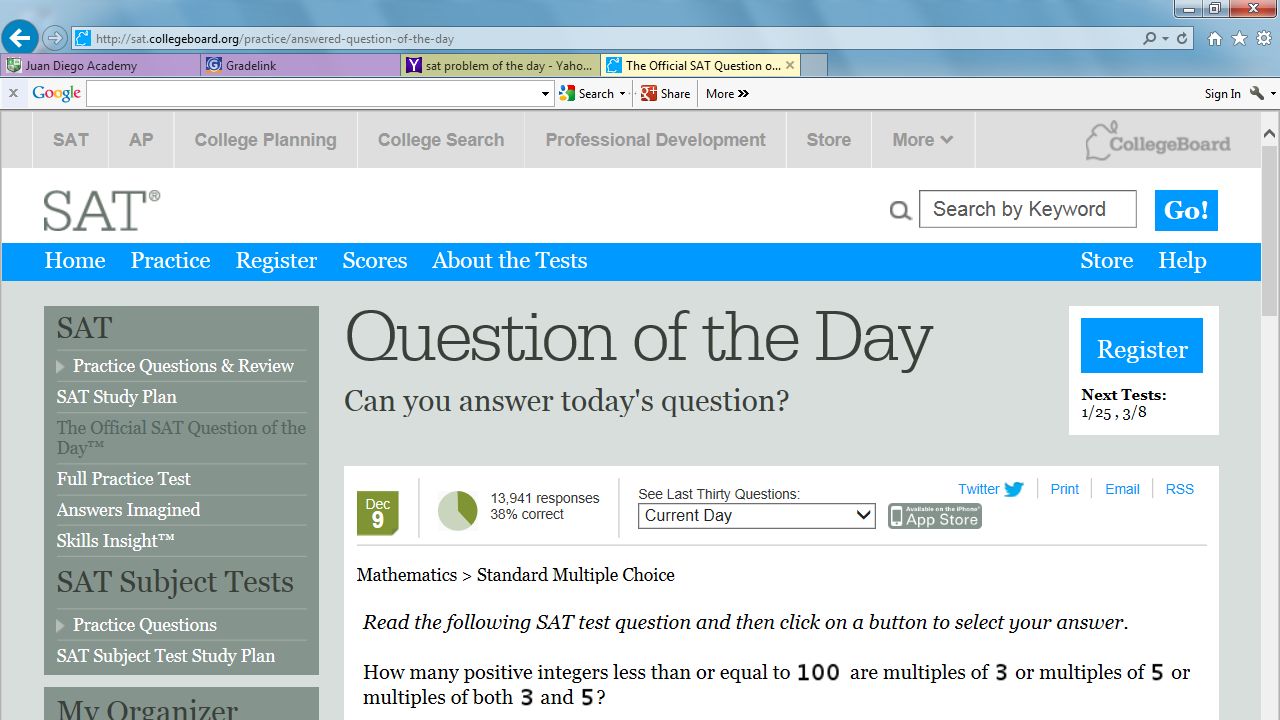This screenshot has width=1280, height=720.
Task: Click Sign In on the Google toolbar
Action: tap(1222, 93)
